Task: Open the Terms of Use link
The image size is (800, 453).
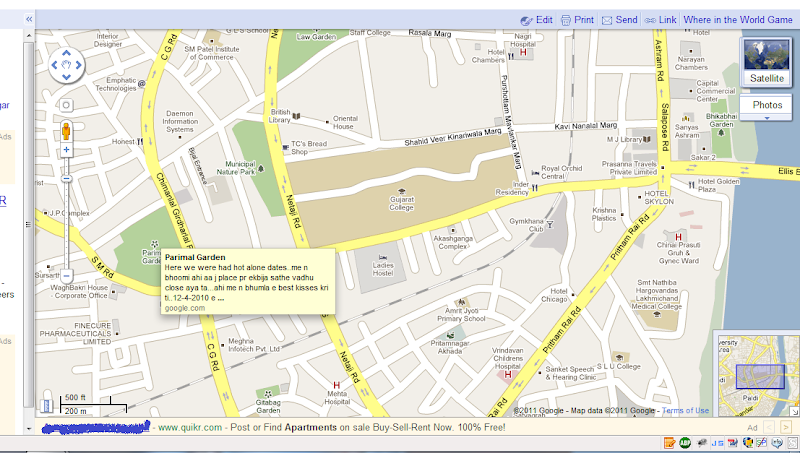Action: (x=685, y=410)
